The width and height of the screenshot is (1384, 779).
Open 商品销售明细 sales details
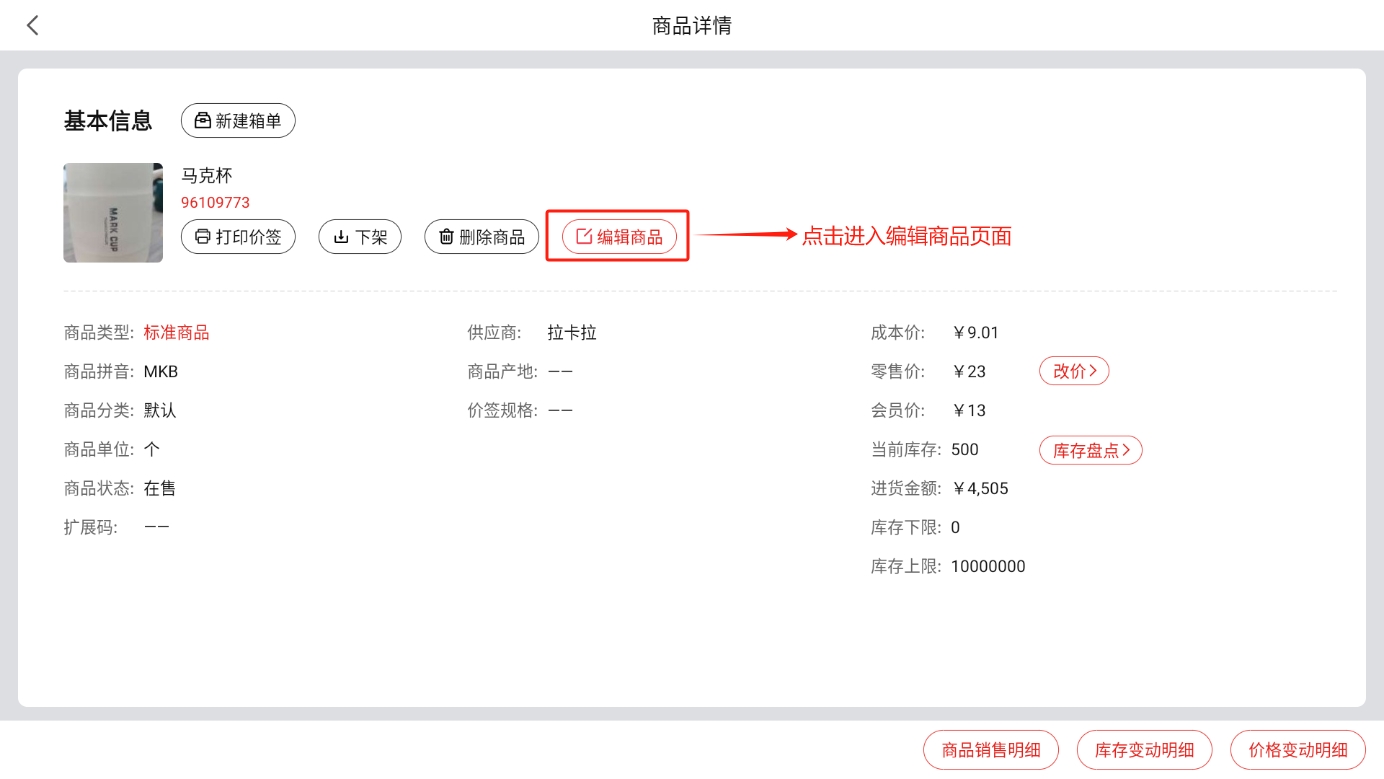(x=990, y=750)
